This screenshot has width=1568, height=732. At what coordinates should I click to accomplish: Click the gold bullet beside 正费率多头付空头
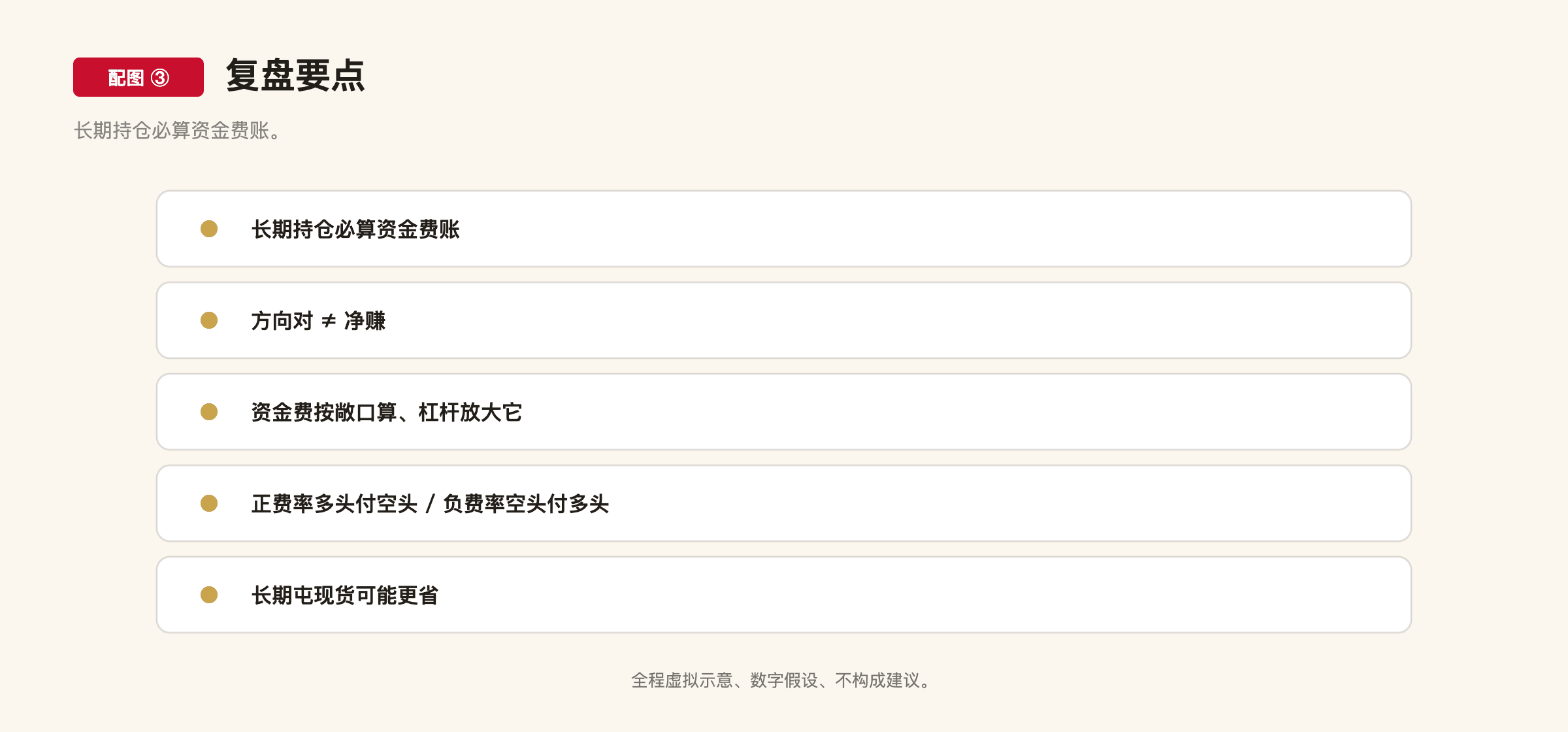(x=209, y=503)
